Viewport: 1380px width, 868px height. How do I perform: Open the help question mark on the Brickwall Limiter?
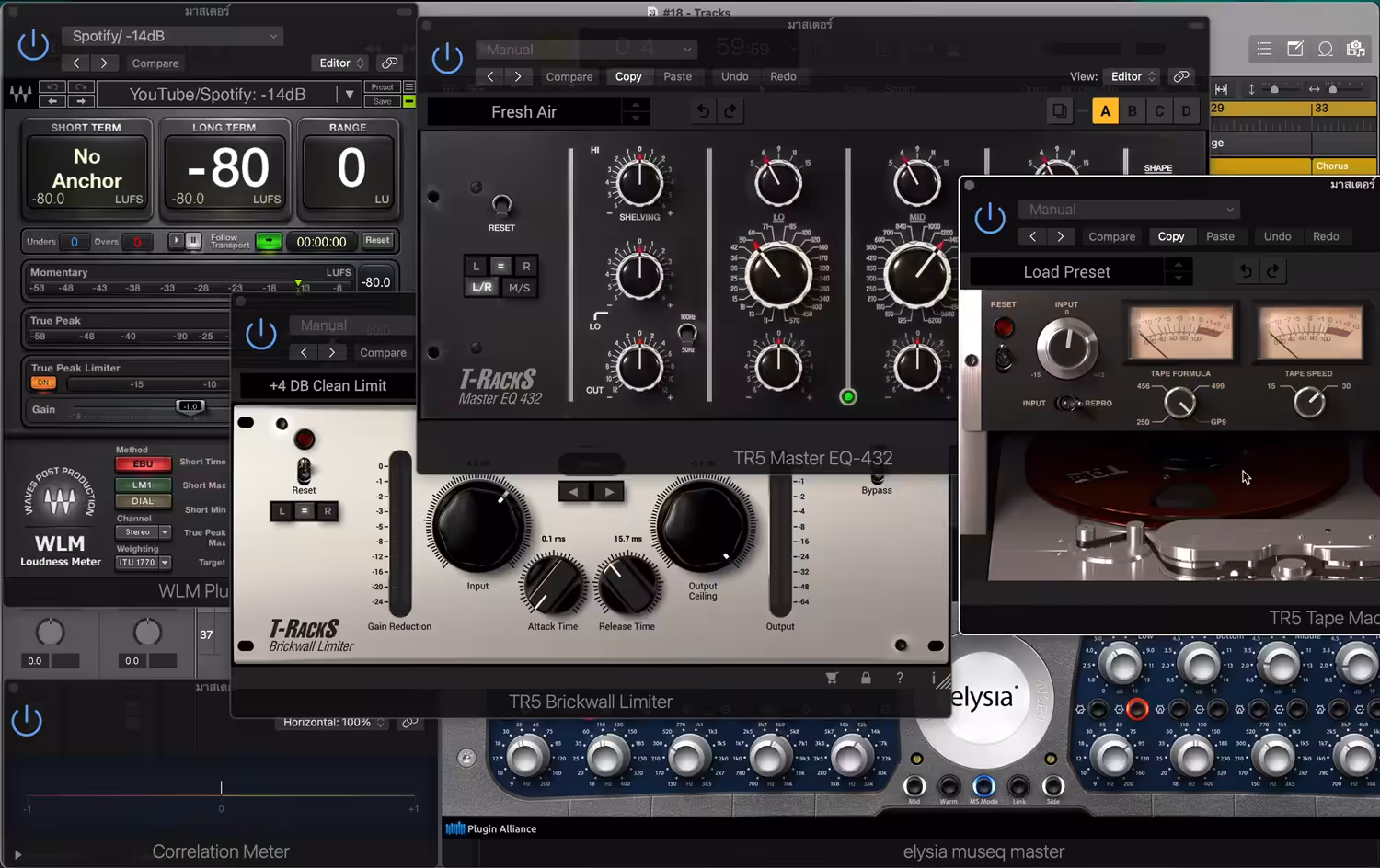coord(900,678)
